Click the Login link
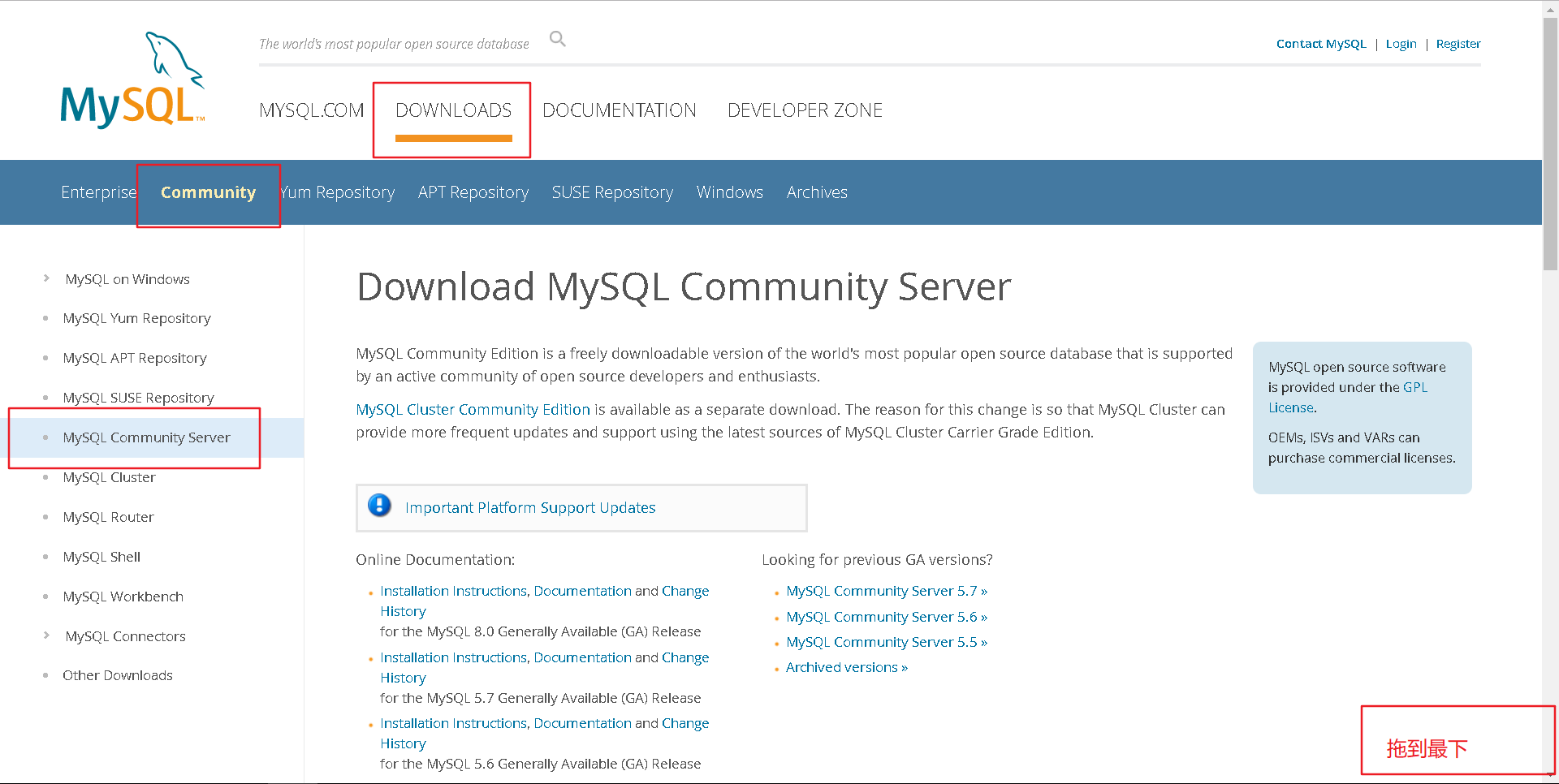1559x784 pixels. pyautogui.click(x=1401, y=44)
